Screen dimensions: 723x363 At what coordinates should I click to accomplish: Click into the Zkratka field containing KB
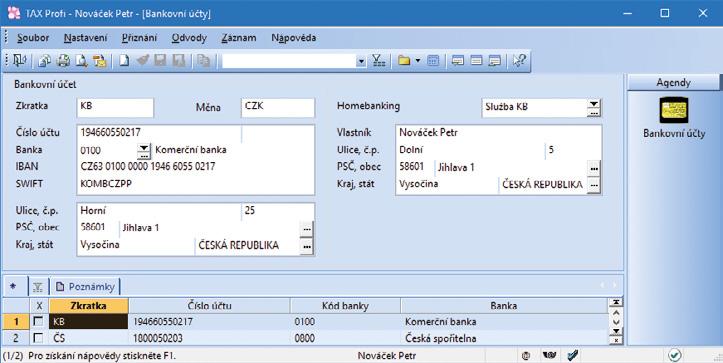[115, 107]
